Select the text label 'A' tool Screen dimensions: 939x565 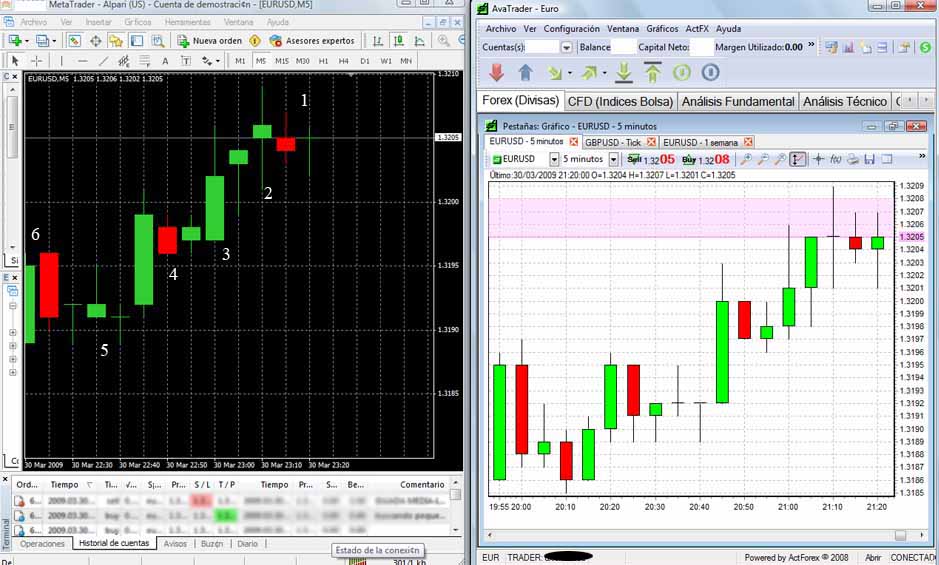164,61
